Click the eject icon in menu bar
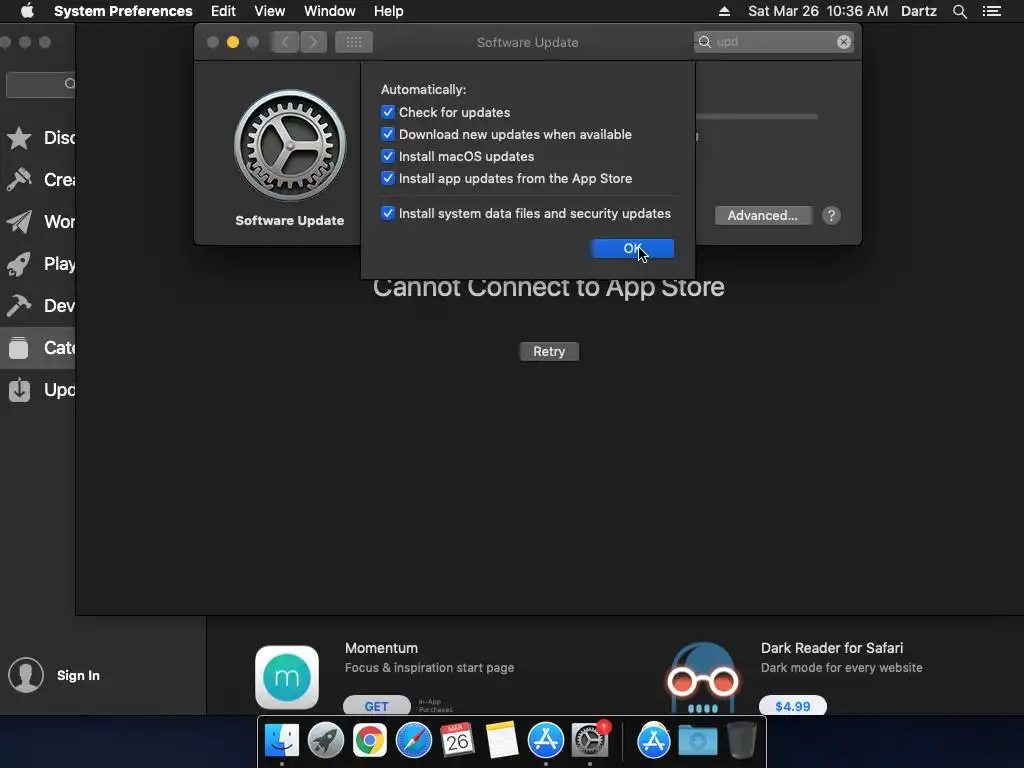The height and width of the screenshot is (768, 1024). point(724,11)
